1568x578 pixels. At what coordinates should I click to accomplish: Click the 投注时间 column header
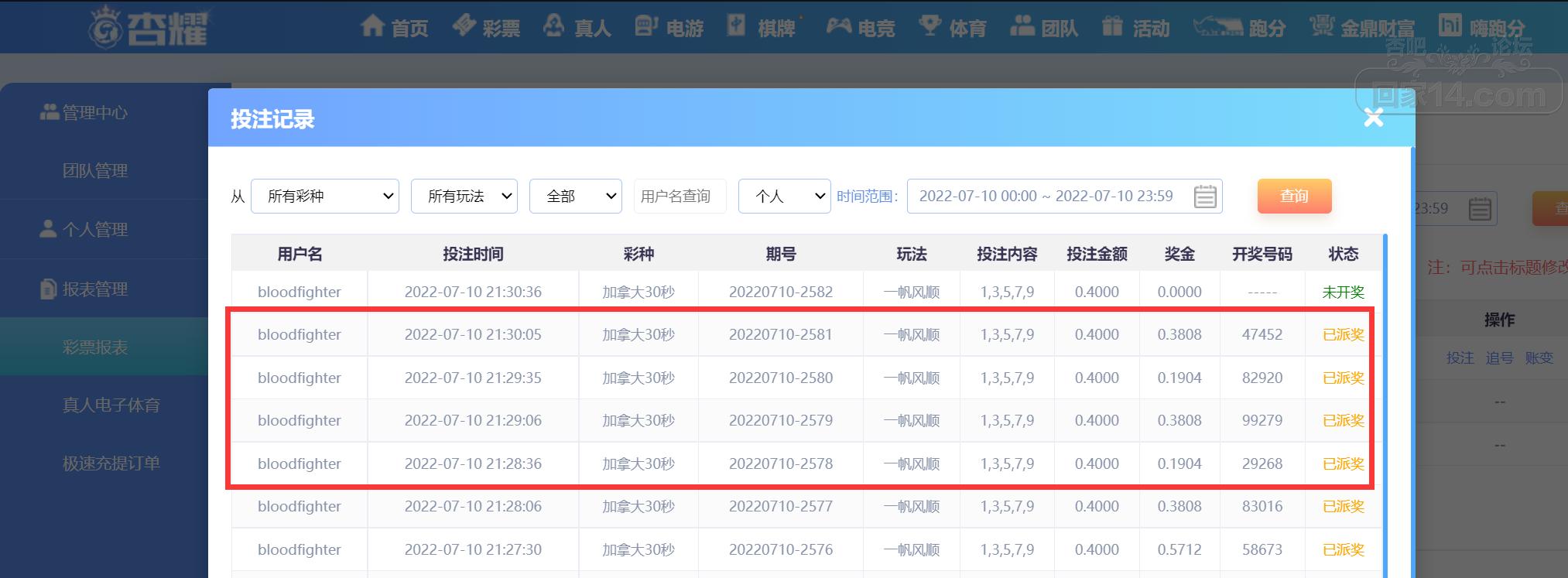(x=473, y=254)
